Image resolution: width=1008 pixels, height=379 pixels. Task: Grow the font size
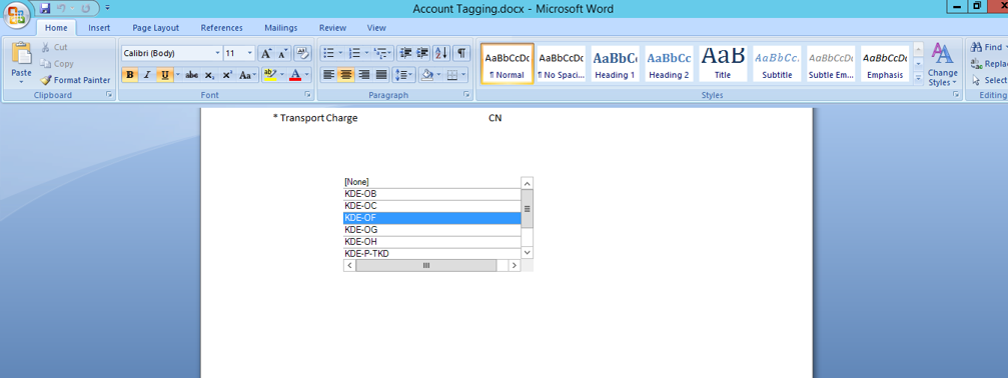pos(266,53)
